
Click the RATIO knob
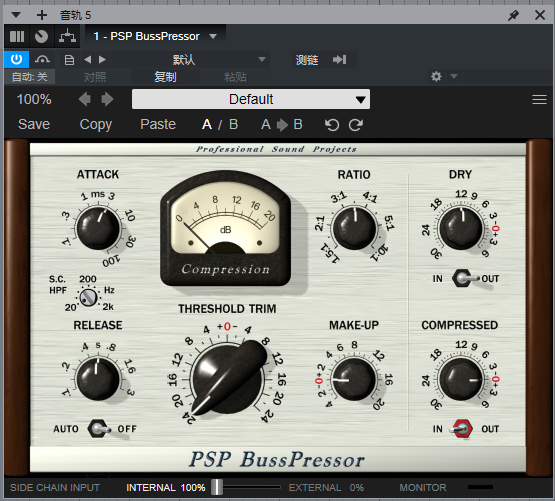(x=354, y=228)
